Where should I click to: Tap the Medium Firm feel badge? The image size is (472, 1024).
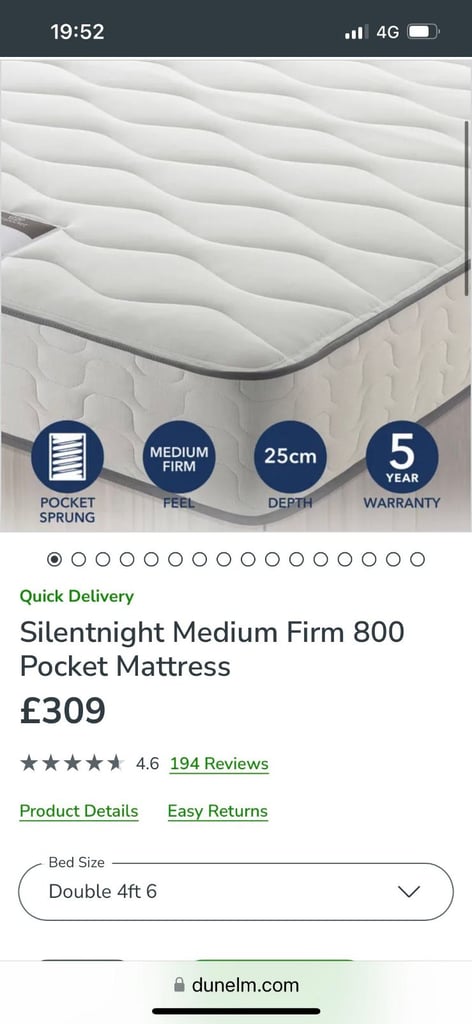(x=179, y=456)
